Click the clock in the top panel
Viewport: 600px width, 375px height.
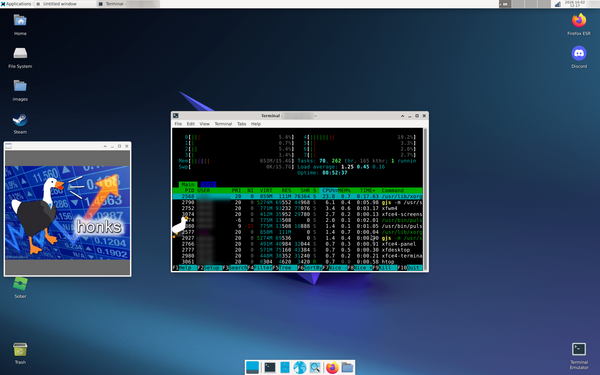[575, 4]
